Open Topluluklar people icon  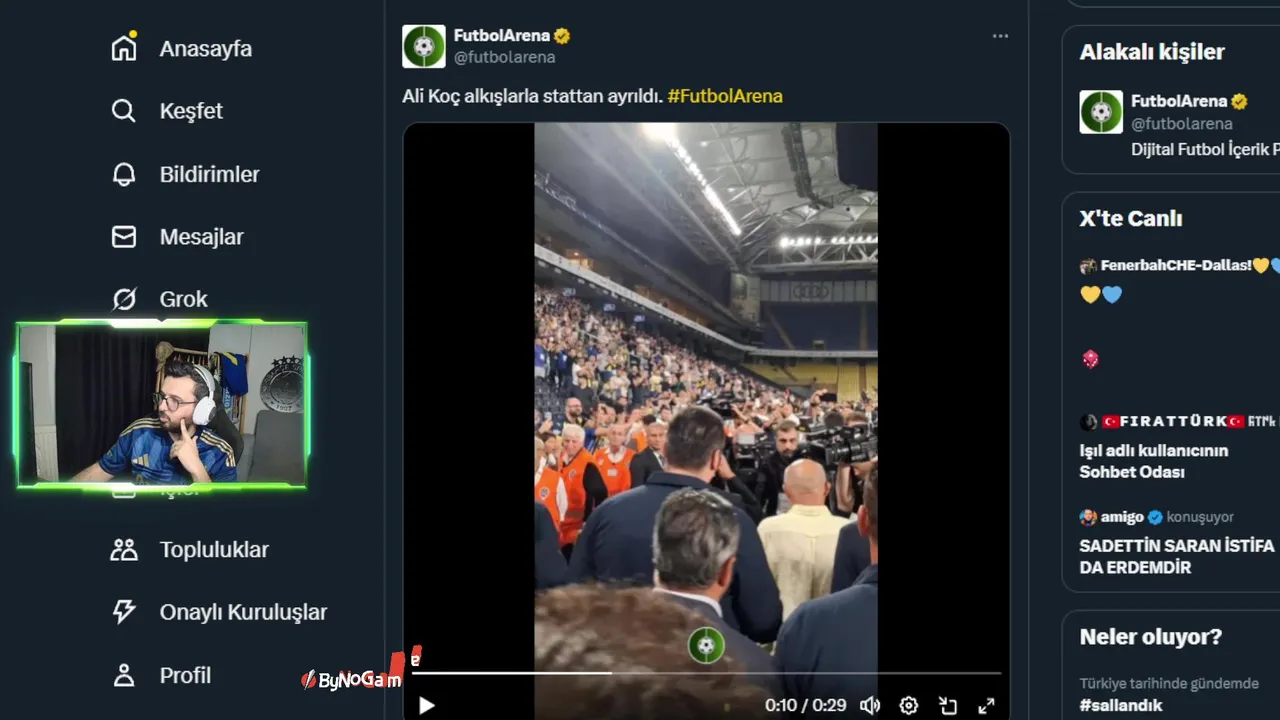pos(124,550)
